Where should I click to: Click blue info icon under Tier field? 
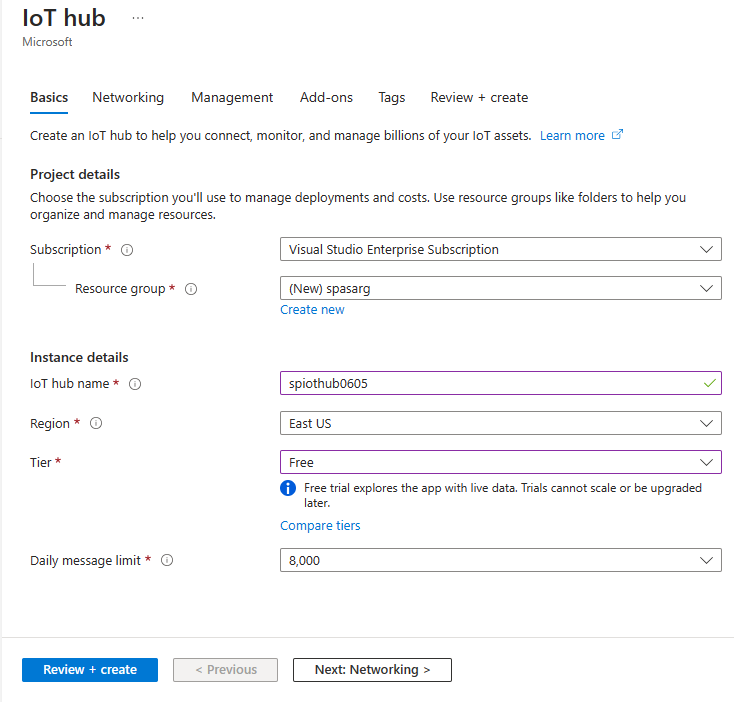pos(288,488)
